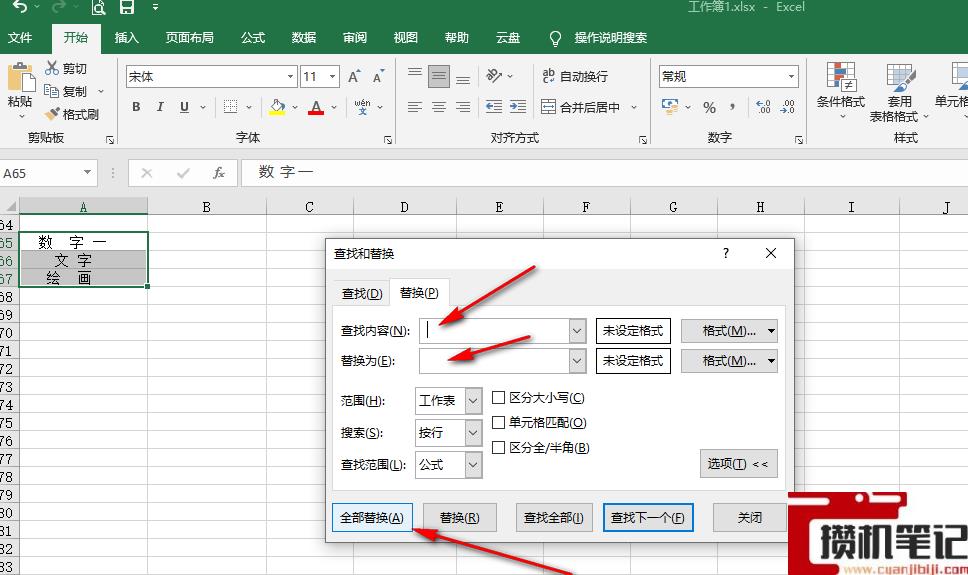Increase decimal places
968x575 pixels.
(763, 107)
